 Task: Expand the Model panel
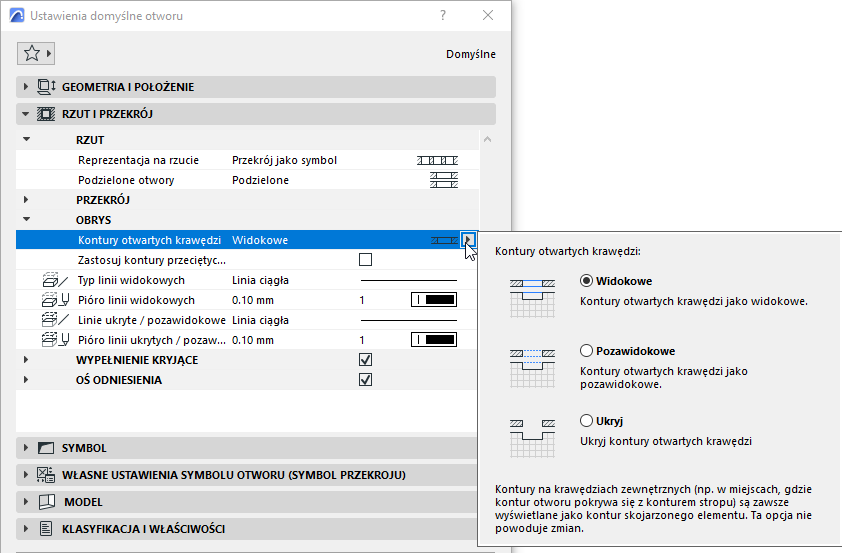pyautogui.click(x=25, y=502)
